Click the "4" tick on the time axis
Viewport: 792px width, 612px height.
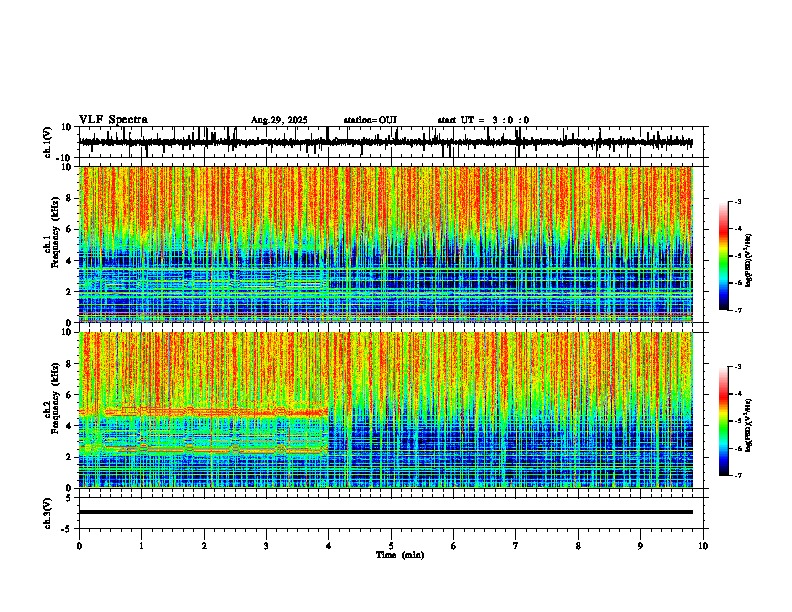(329, 546)
